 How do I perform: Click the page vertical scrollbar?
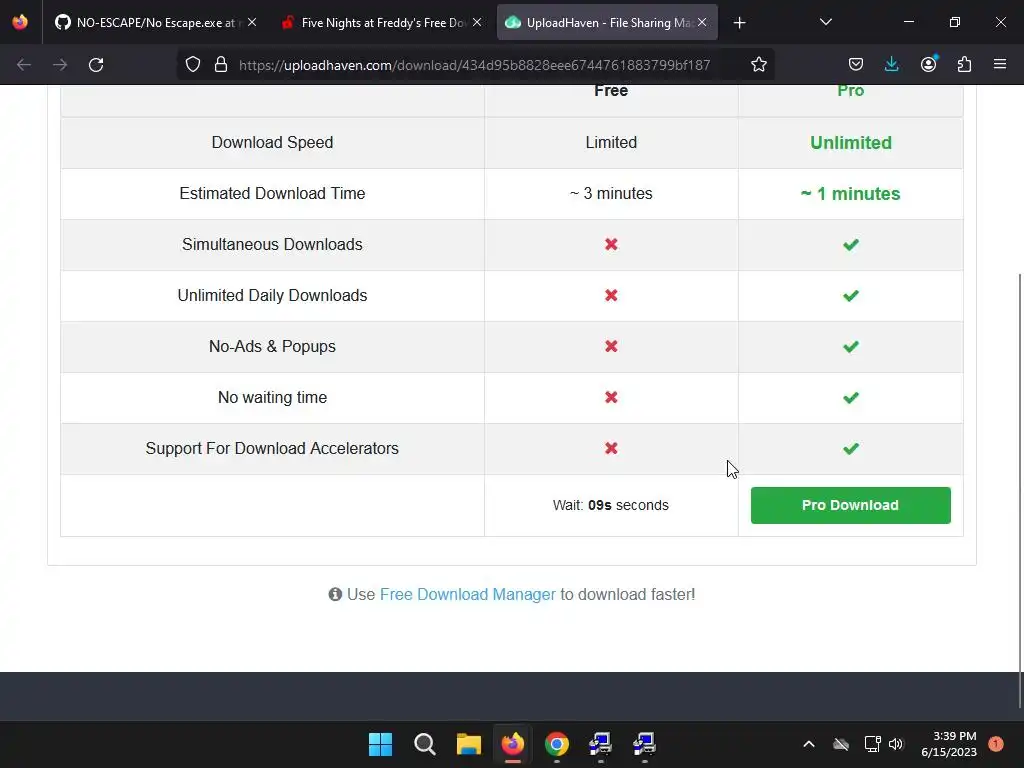(x=1019, y=490)
